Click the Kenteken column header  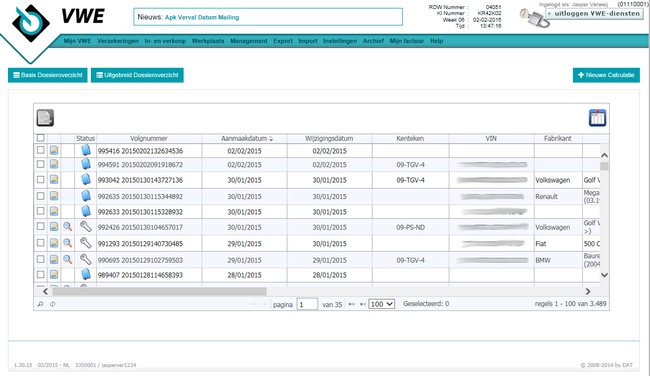[x=410, y=138]
